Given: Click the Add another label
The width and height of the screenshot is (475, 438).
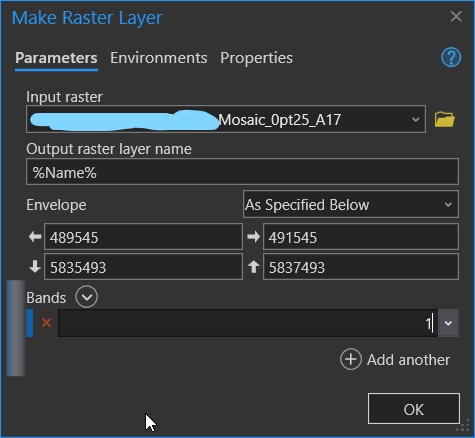Looking at the screenshot, I should click(408, 360).
